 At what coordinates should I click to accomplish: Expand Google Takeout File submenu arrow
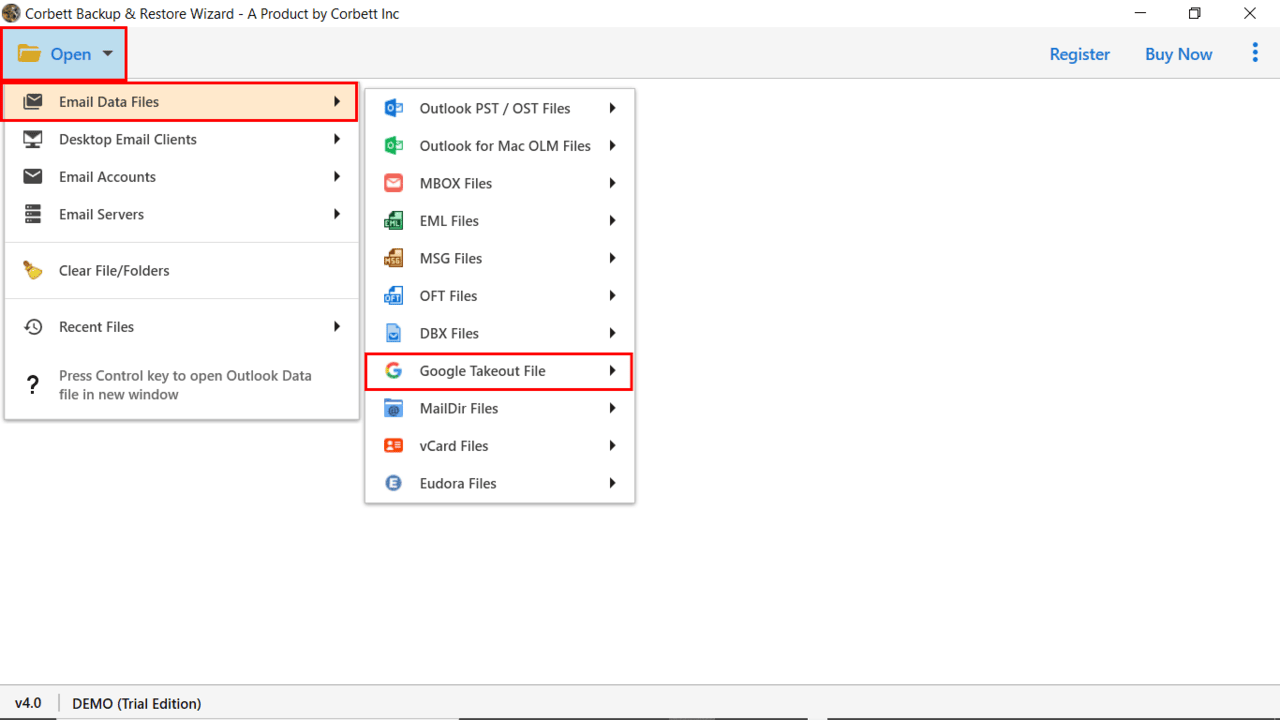pyautogui.click(x=612, y=371)
